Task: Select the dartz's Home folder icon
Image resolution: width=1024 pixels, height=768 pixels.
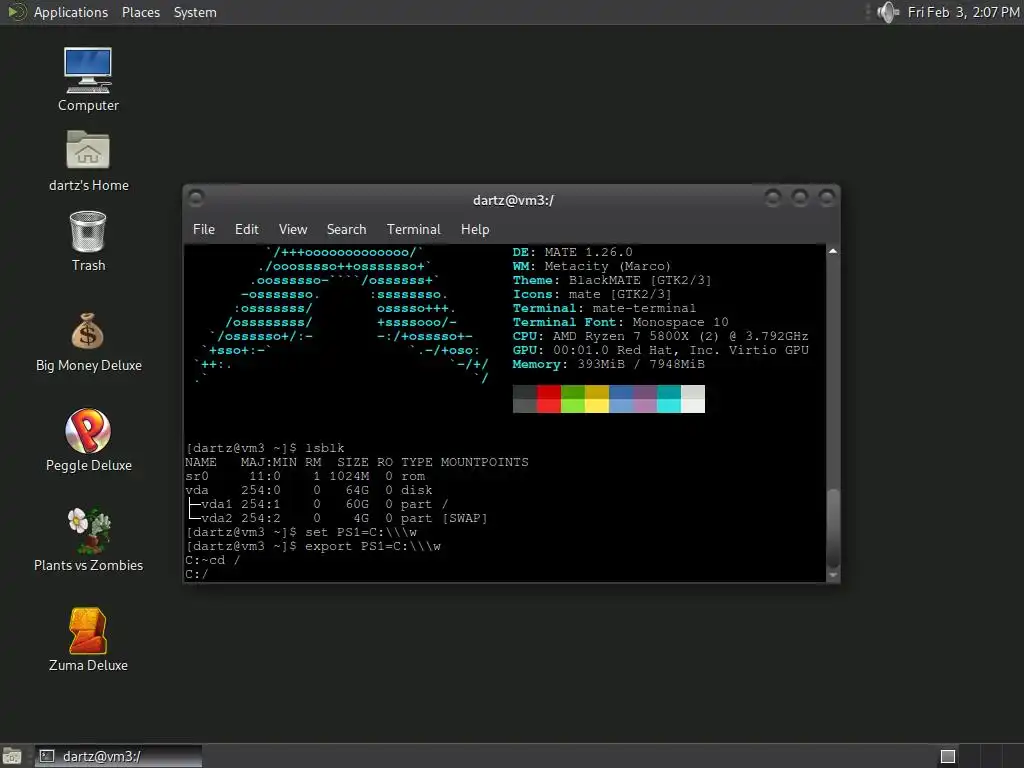Action: pyautogui.click(x=88, y=150)
